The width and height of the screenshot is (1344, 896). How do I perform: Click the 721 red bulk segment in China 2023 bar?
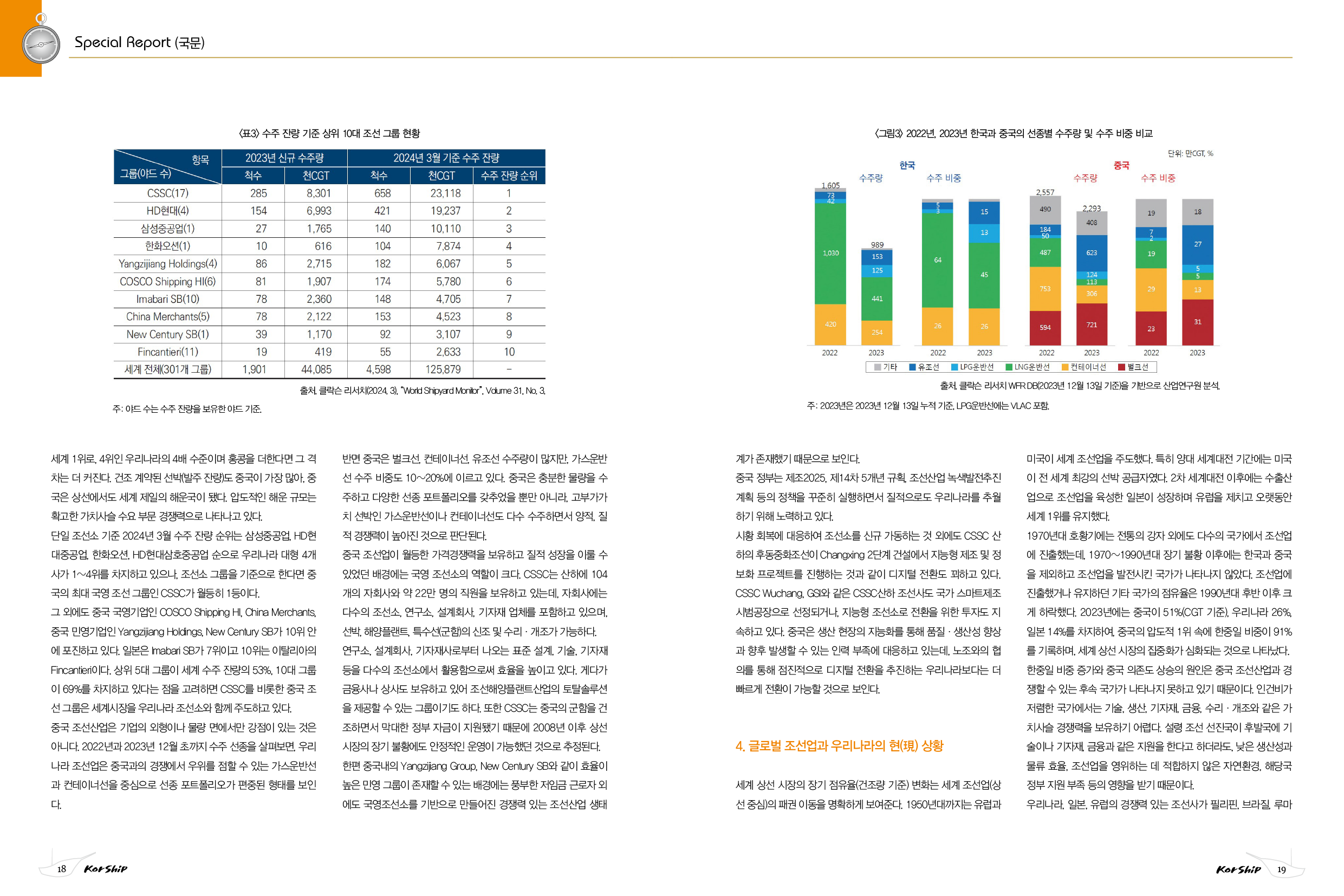(x=1092, y=324)
